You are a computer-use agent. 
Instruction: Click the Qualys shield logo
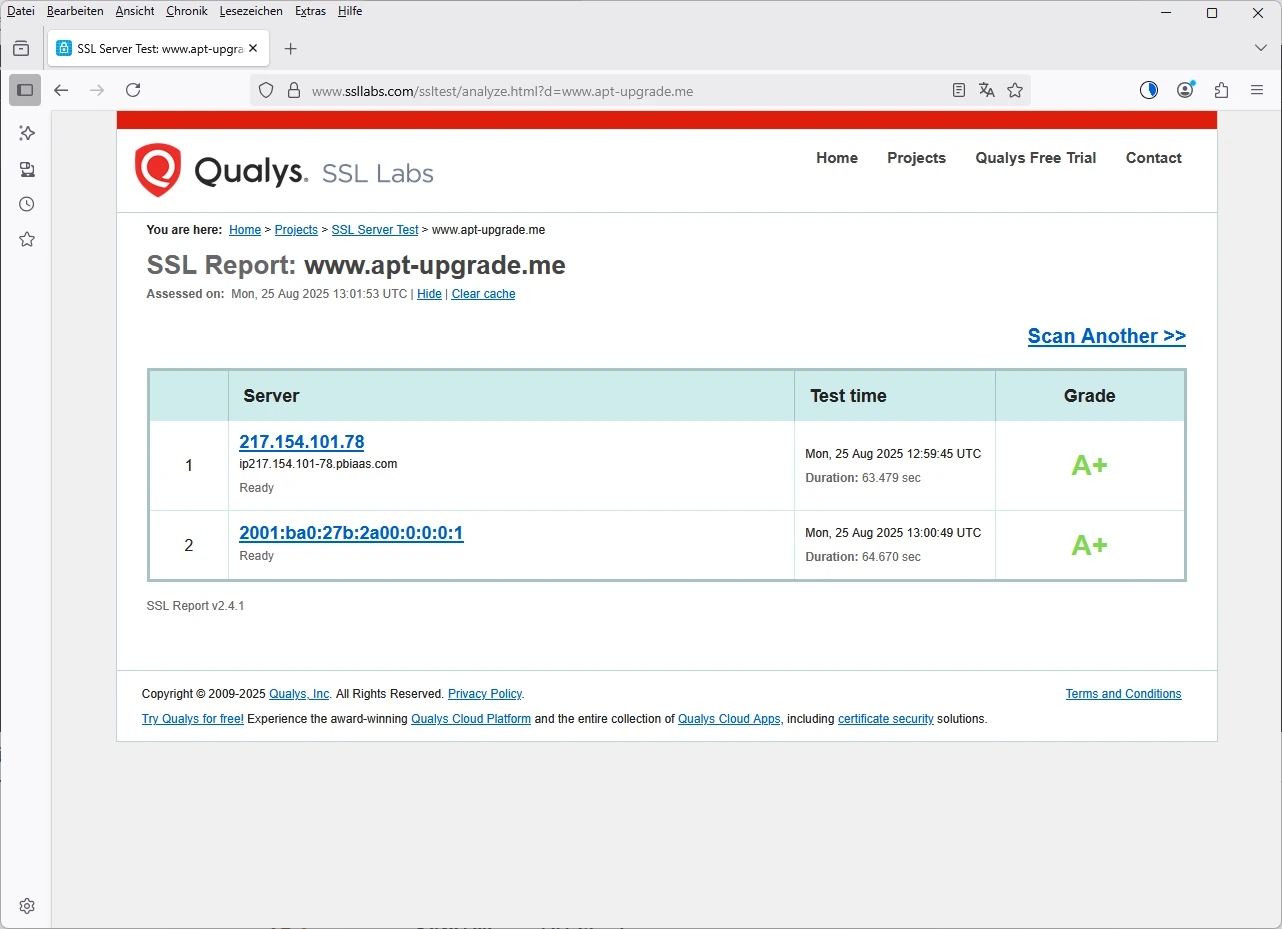(x=158, y=170)
